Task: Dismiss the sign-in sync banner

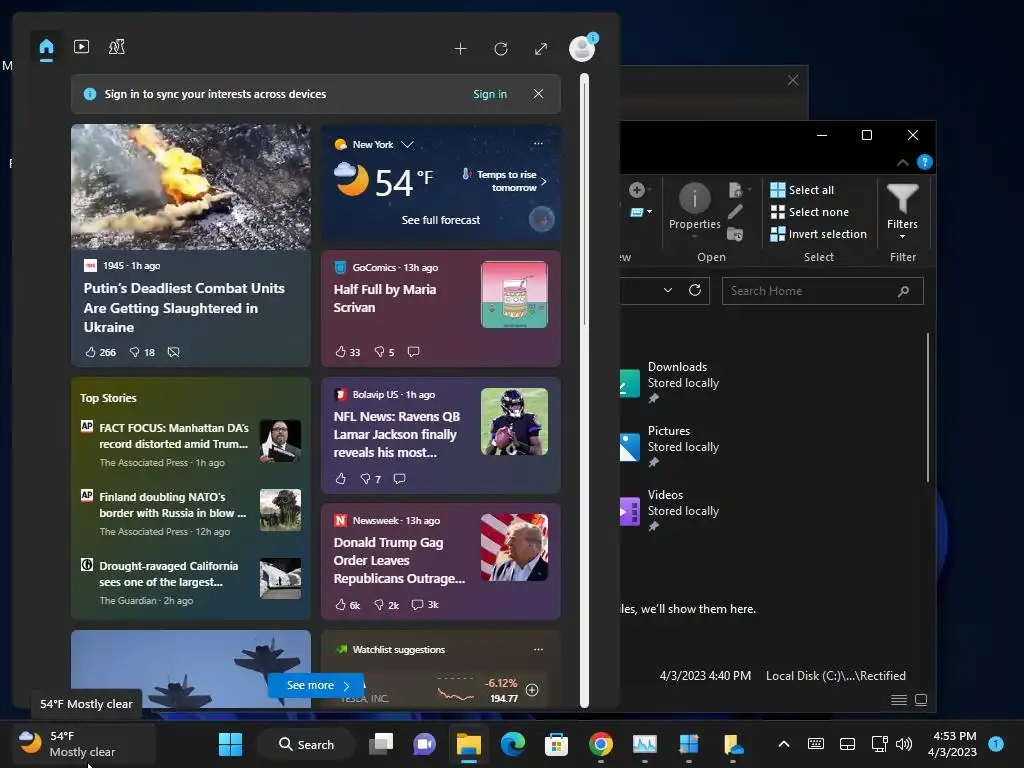Action: tap(538, 93)
